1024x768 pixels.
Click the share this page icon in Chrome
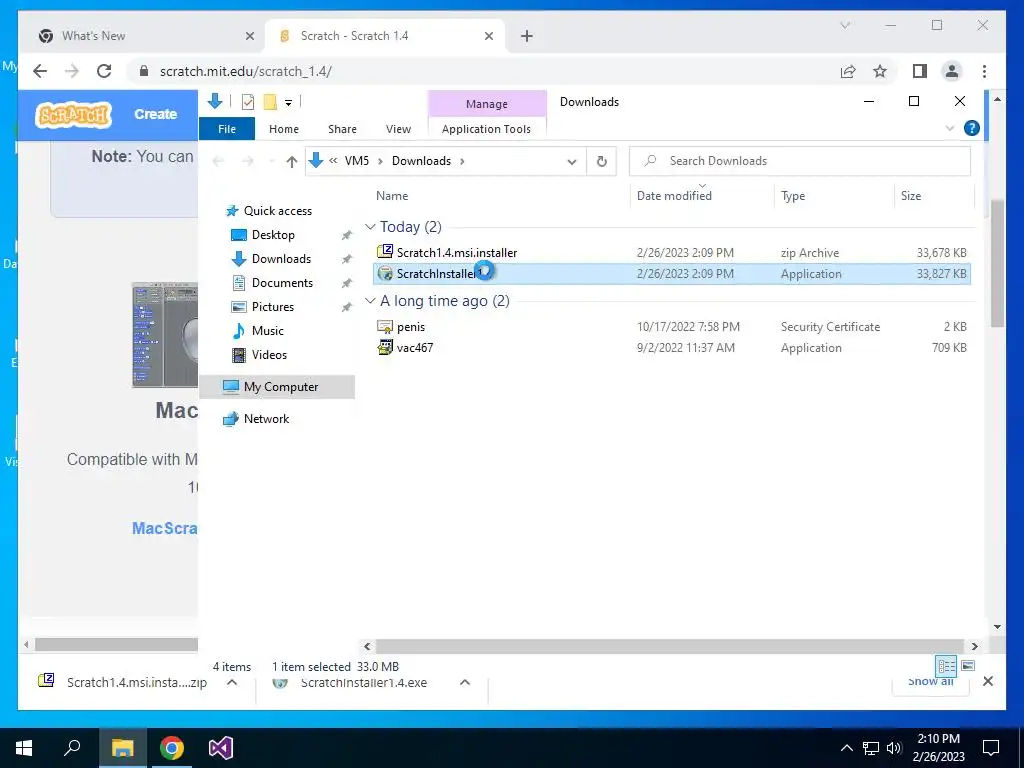click(x=848, y=71)
